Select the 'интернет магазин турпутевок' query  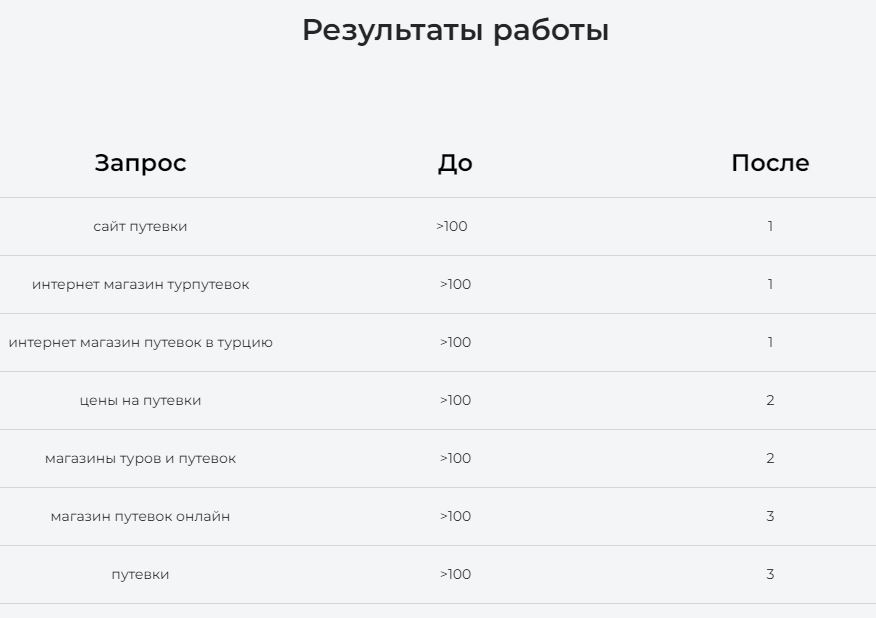point(140,284)
